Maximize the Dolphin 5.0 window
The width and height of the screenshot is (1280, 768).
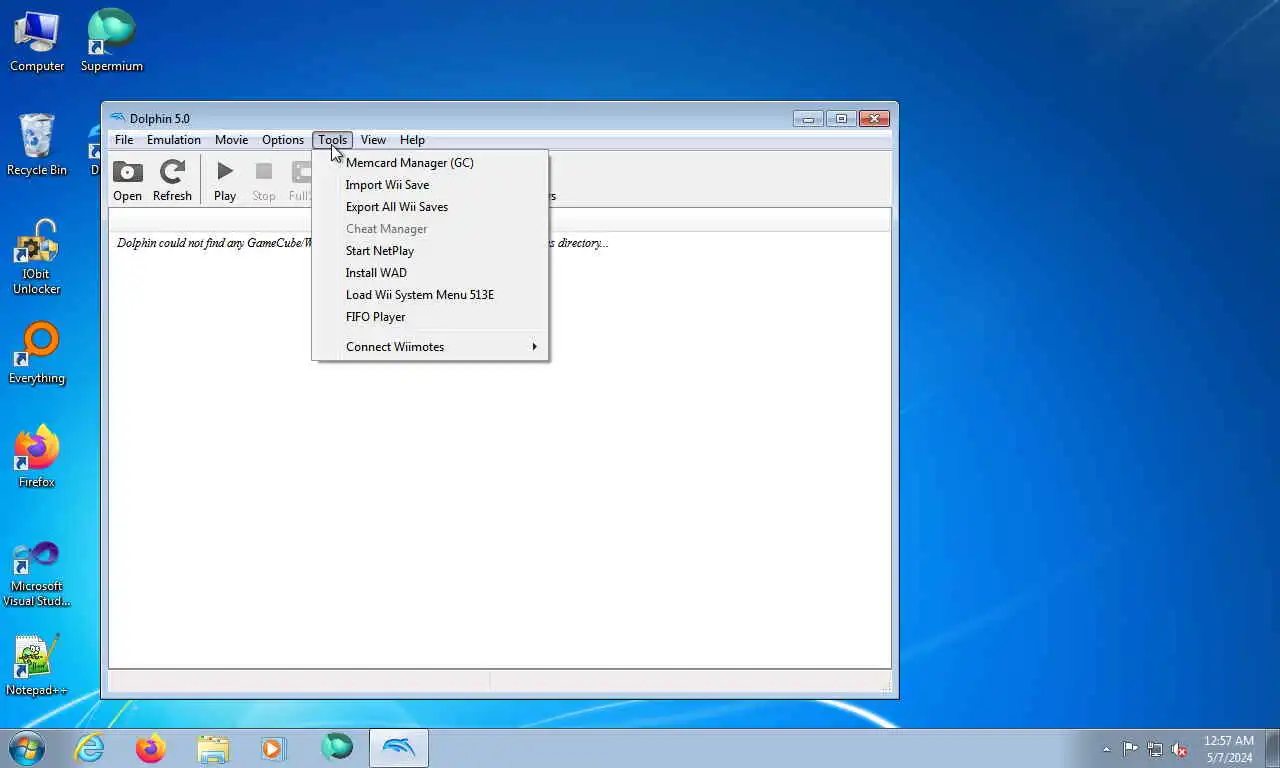(841, 118)
